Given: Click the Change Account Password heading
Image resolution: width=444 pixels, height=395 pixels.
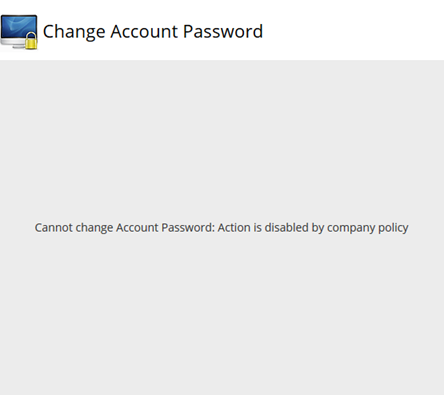Looking at the screenshot, I should (x=153, y=32).
